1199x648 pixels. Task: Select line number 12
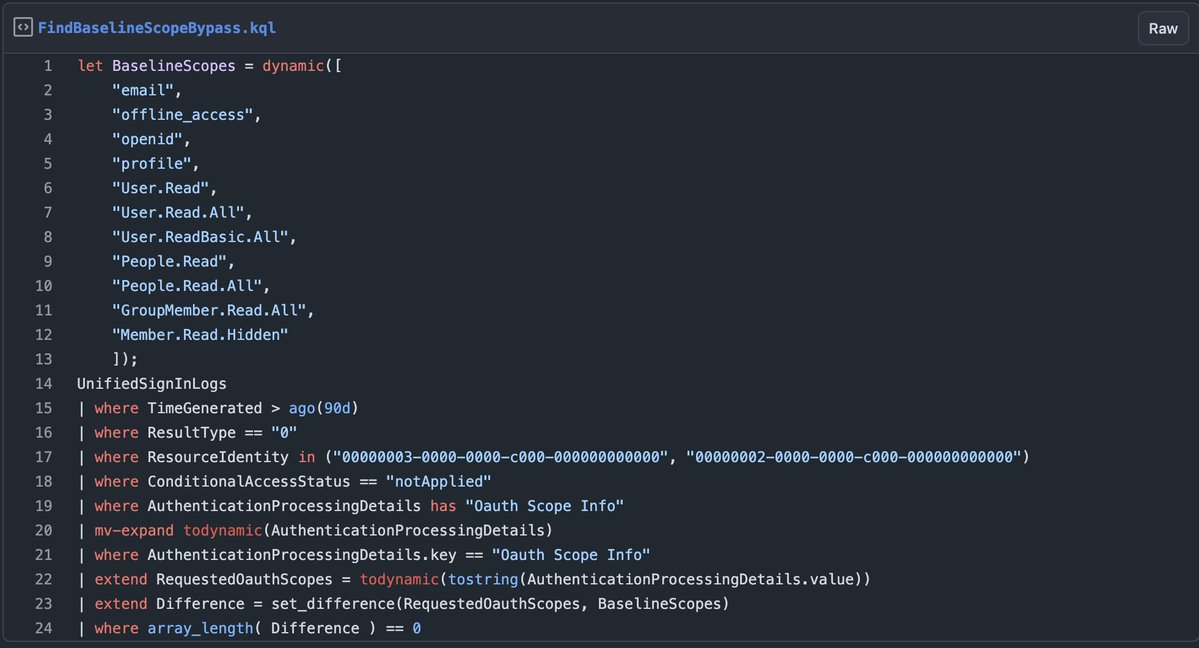pos(44,335)
